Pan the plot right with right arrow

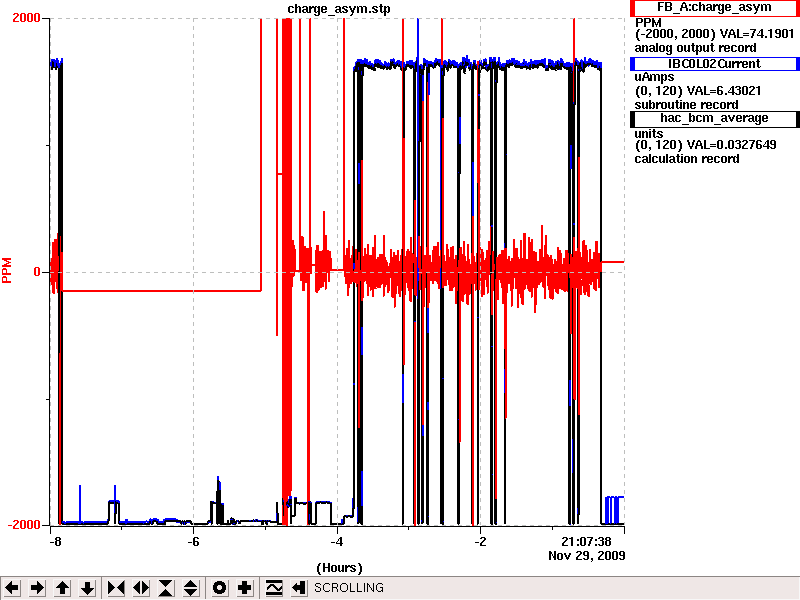point(37,588)
